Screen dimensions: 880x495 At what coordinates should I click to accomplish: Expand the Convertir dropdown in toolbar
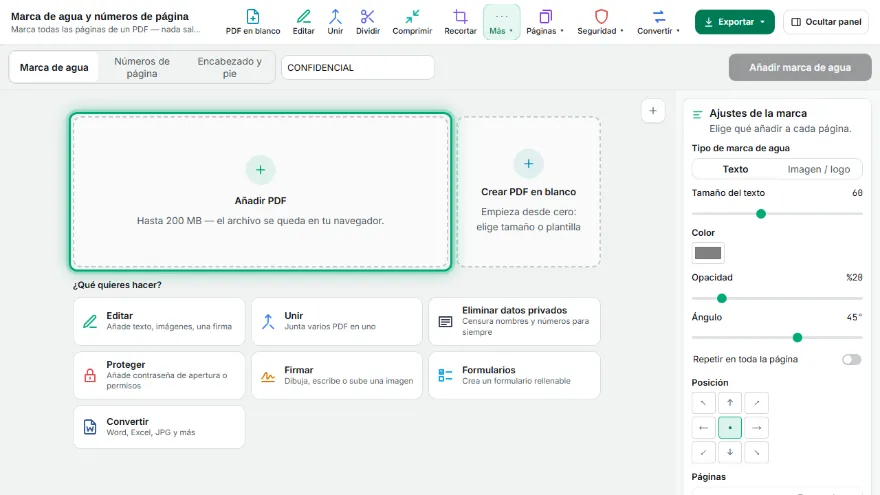tap(658, 22)
